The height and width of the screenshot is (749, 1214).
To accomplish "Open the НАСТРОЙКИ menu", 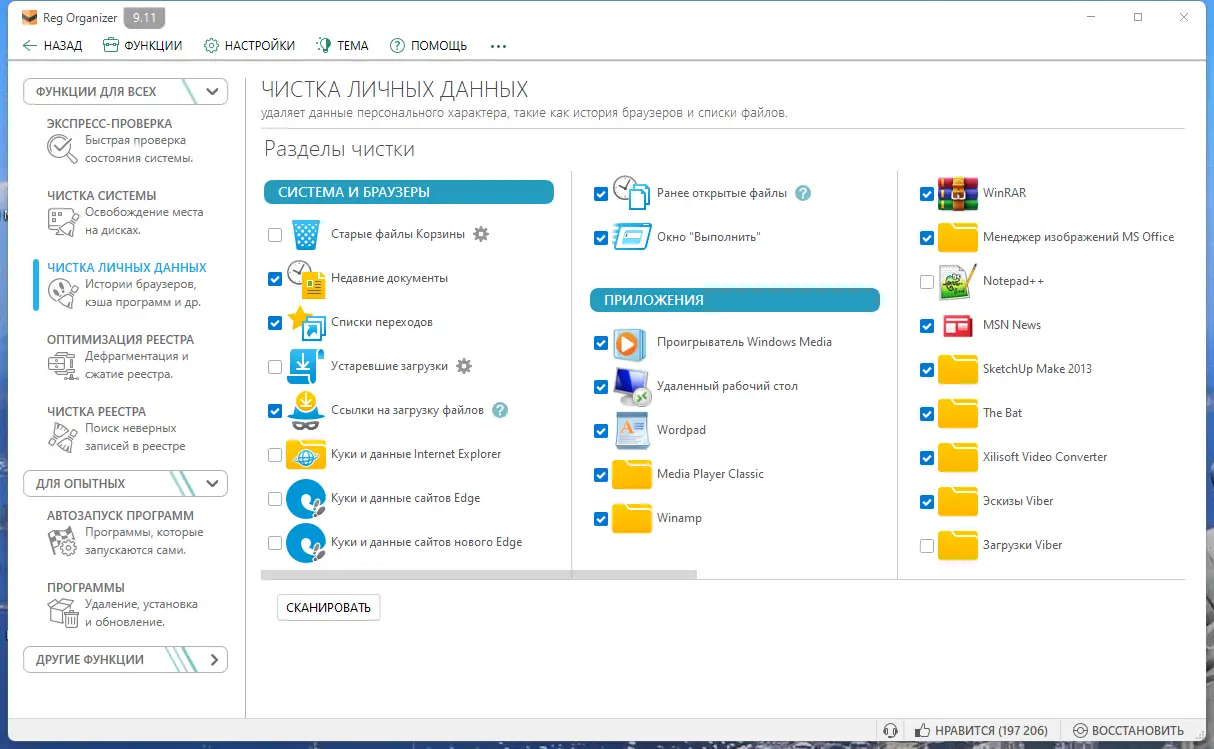I will [250, 45].
